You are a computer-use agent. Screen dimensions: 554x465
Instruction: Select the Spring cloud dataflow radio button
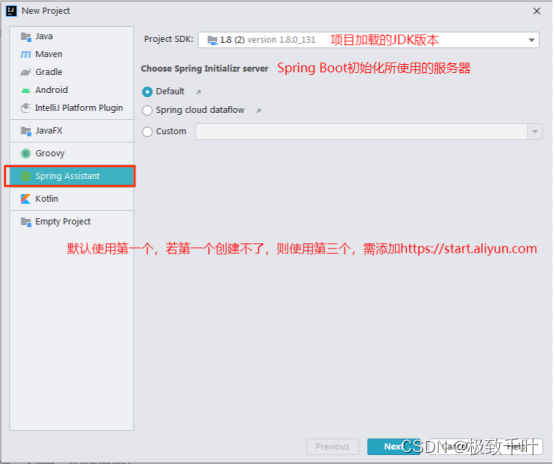pyautogui.click(x=147, y=111)
